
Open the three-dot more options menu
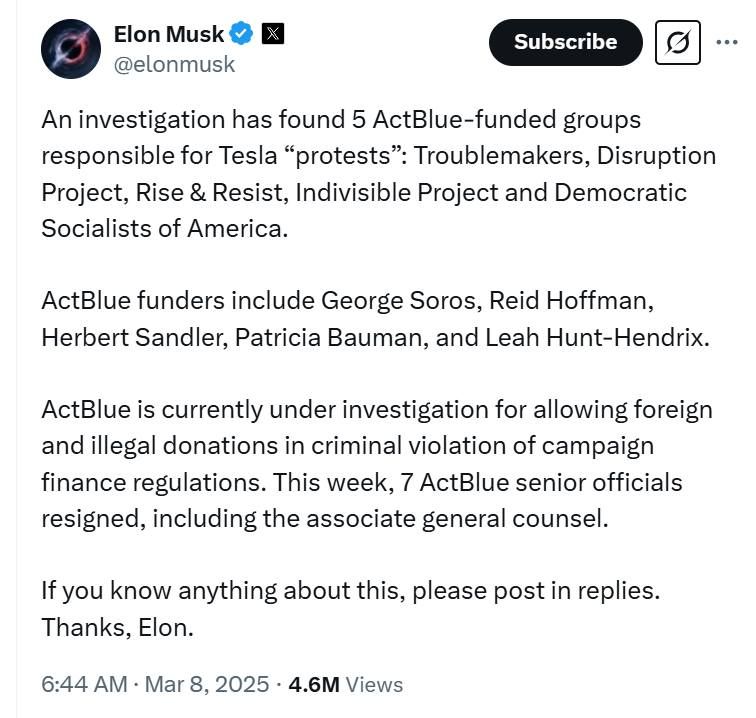[727, 42]
